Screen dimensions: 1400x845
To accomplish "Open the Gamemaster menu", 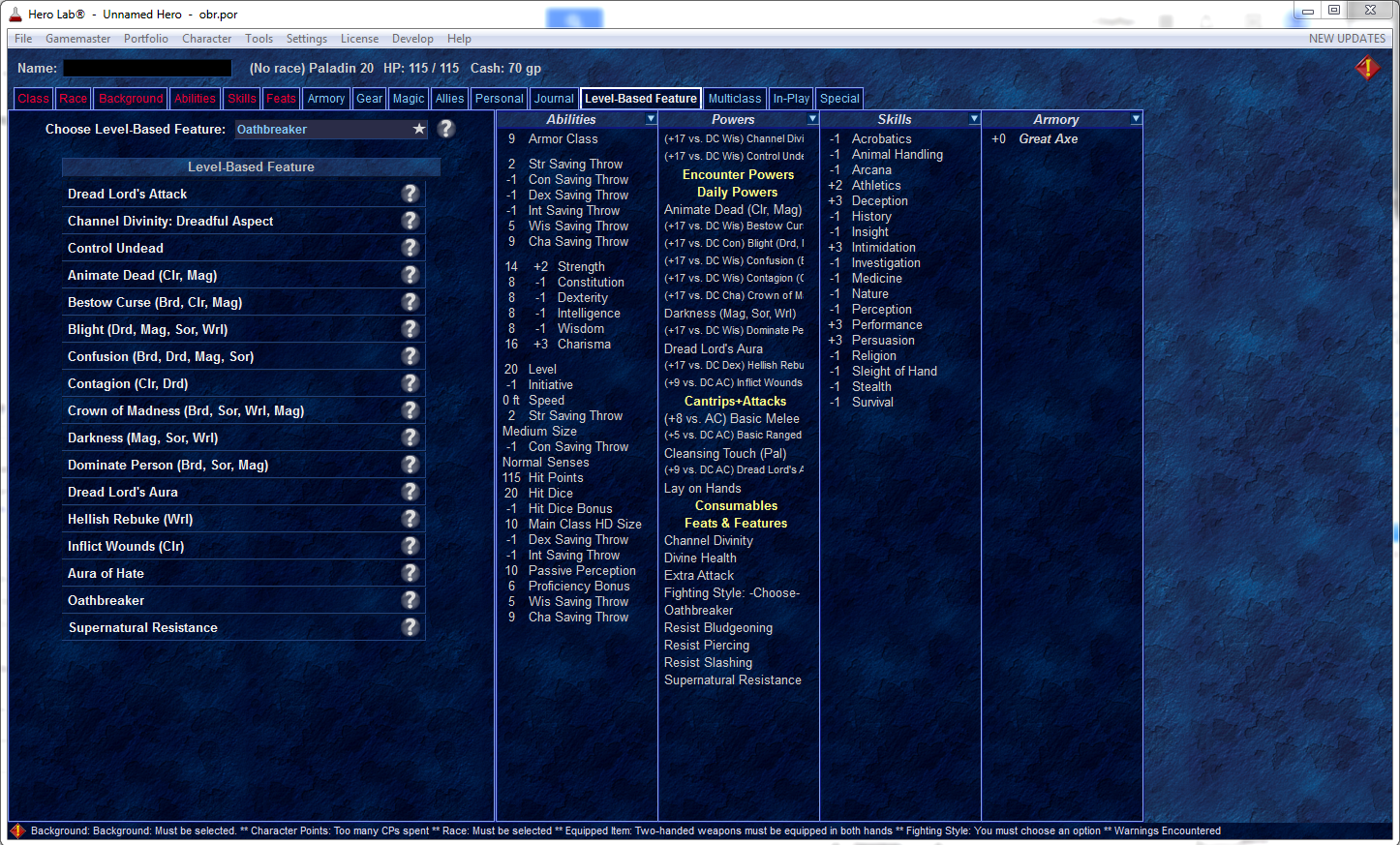I will 78,39.
